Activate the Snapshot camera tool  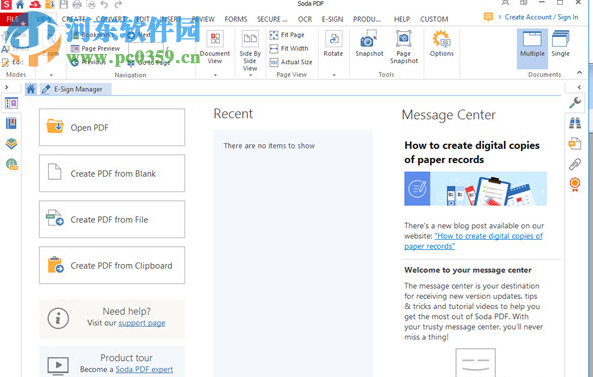coord(369,43)
